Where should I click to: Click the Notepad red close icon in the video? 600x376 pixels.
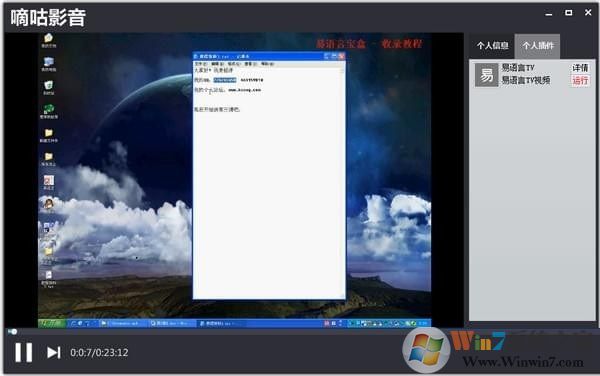pos(342,56)
